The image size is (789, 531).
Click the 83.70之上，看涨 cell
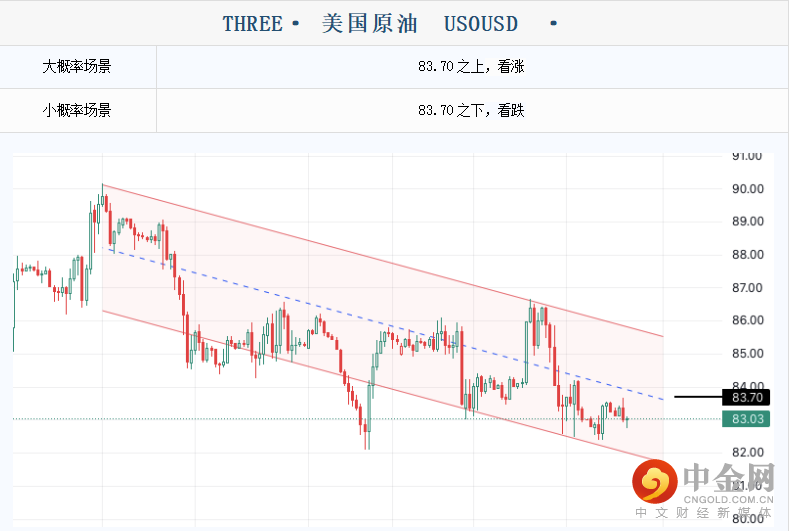(471, 68)
